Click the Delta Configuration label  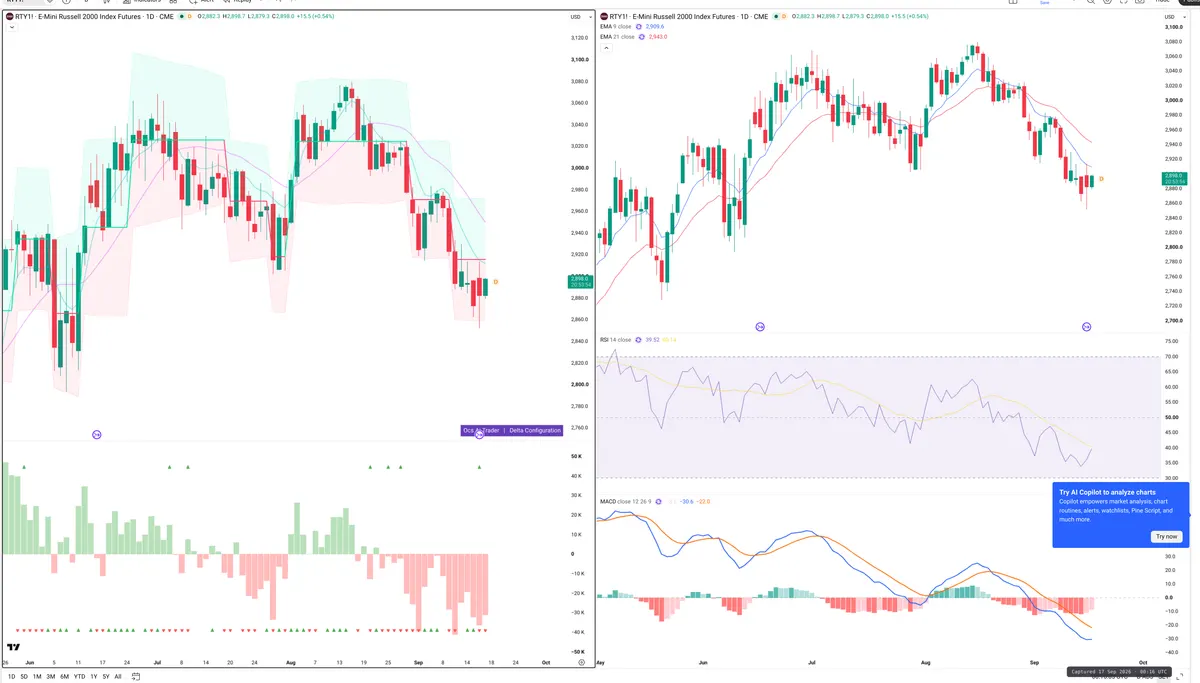pyautogui.click(x=535, y=430)
